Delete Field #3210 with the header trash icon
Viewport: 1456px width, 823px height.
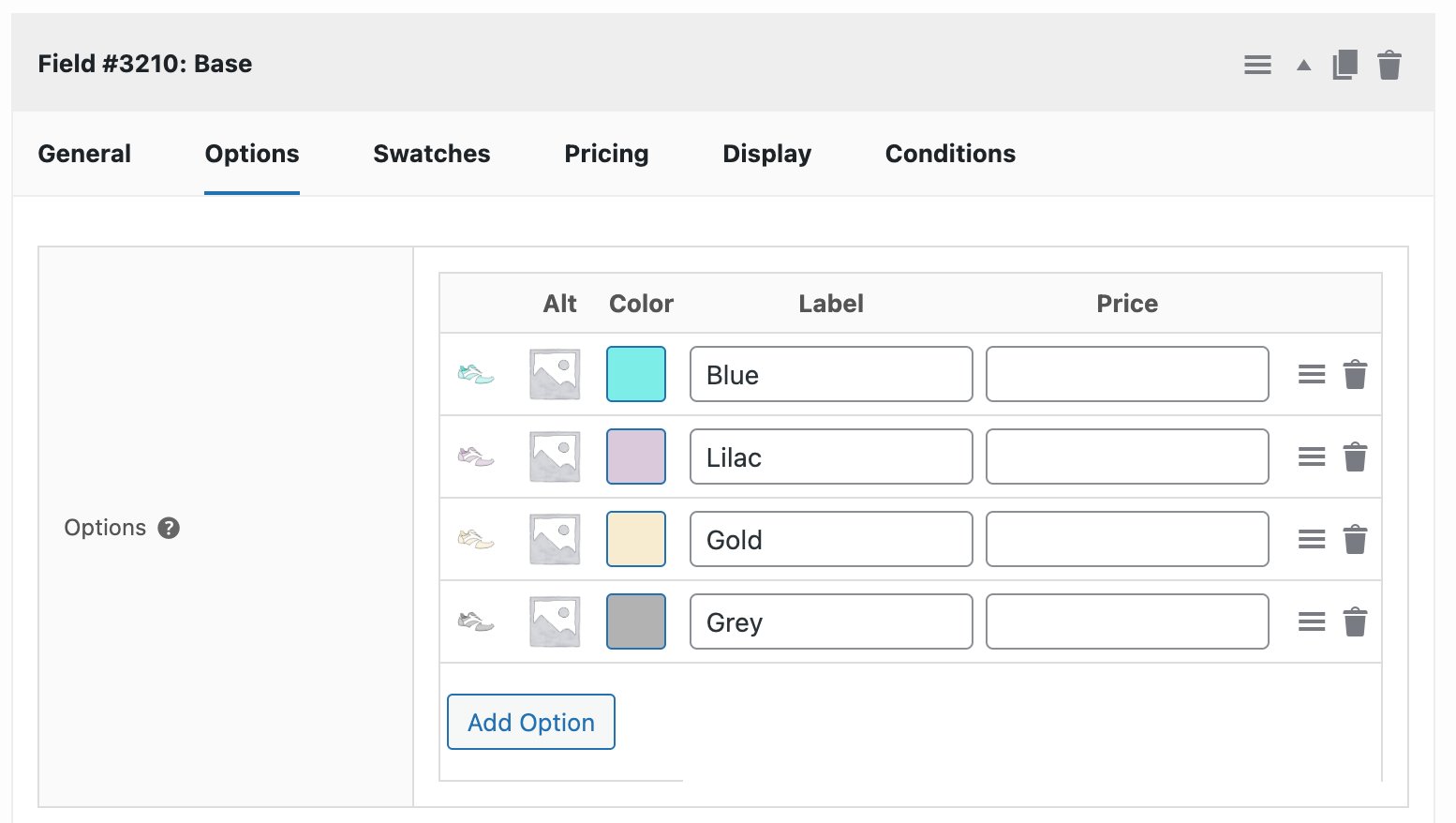click(x=1390, y=64)
